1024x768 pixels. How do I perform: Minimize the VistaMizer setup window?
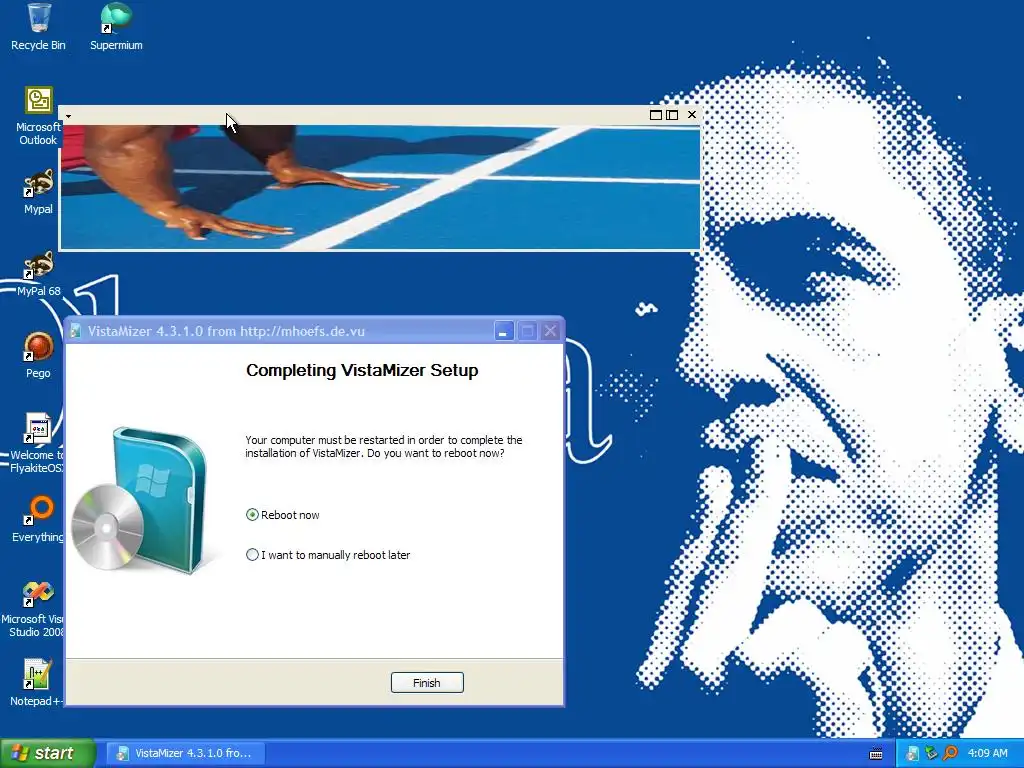504,331
